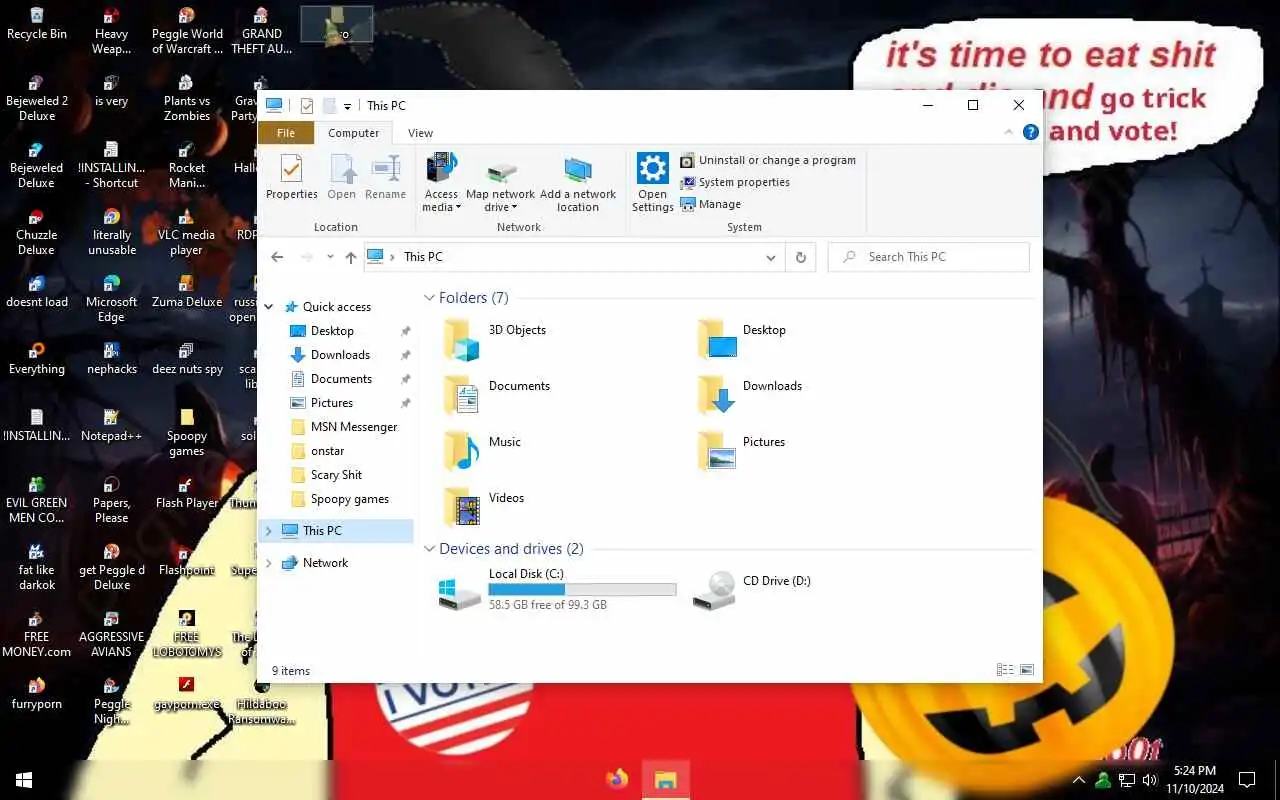Click Manage in the System group

(711, 204)
